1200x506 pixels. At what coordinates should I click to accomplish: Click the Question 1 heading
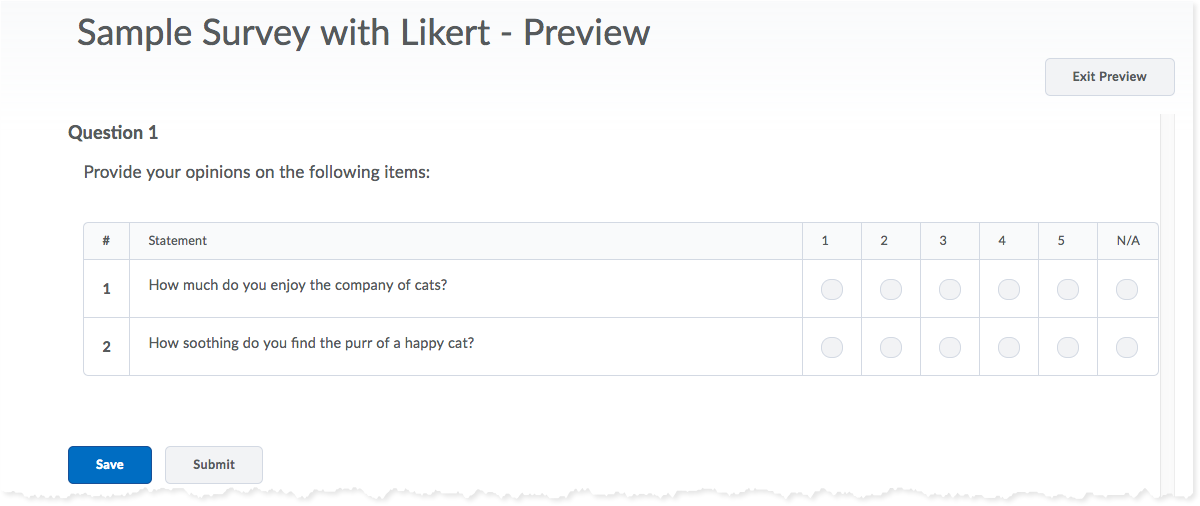pyautogui.click(x=113, y=132)
